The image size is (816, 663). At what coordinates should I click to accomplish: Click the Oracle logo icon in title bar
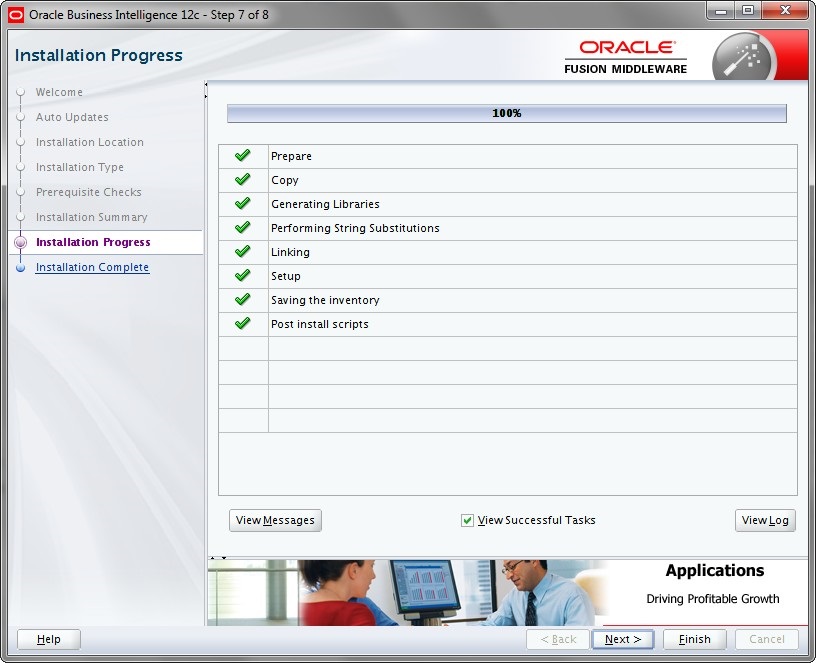coord(16,15)
